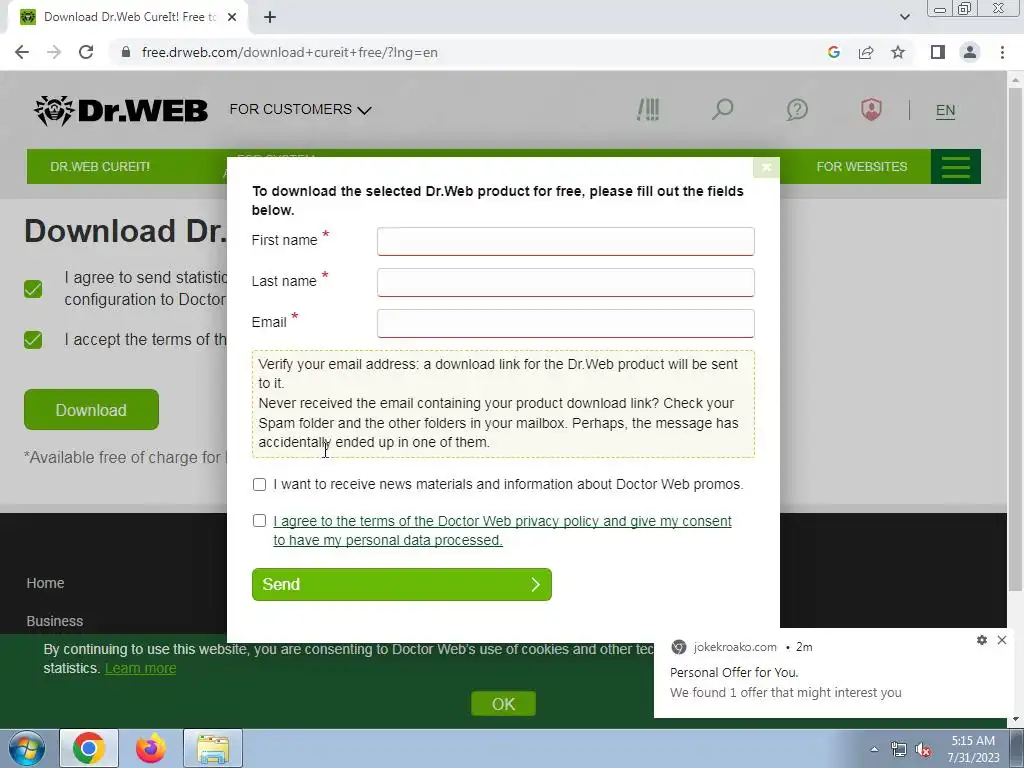
Task: Open the Dr.Web support question icon
Action: pyautogui.click(x=797, y=109)
